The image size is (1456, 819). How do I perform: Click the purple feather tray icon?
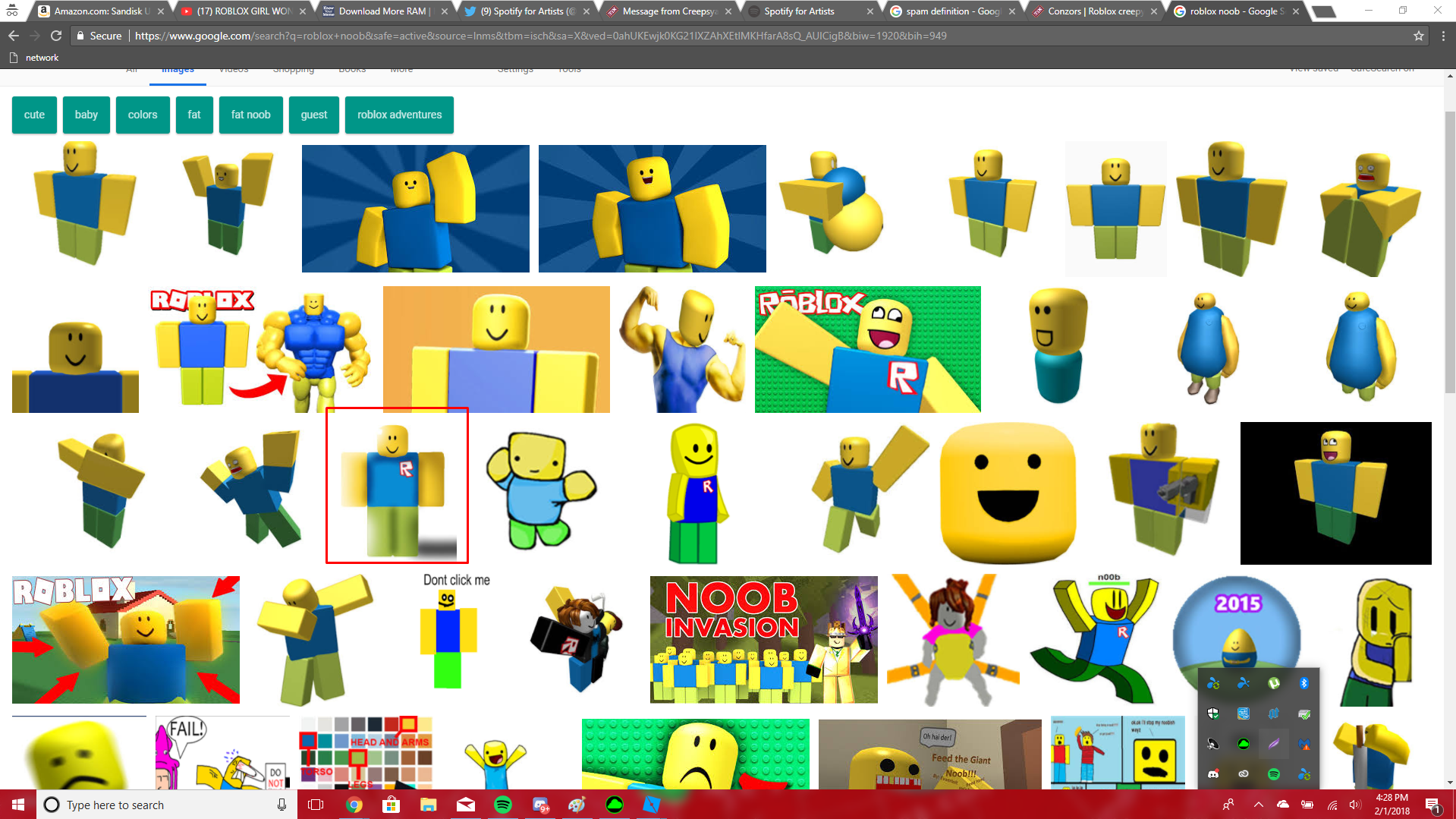[x=1274, y=744]
